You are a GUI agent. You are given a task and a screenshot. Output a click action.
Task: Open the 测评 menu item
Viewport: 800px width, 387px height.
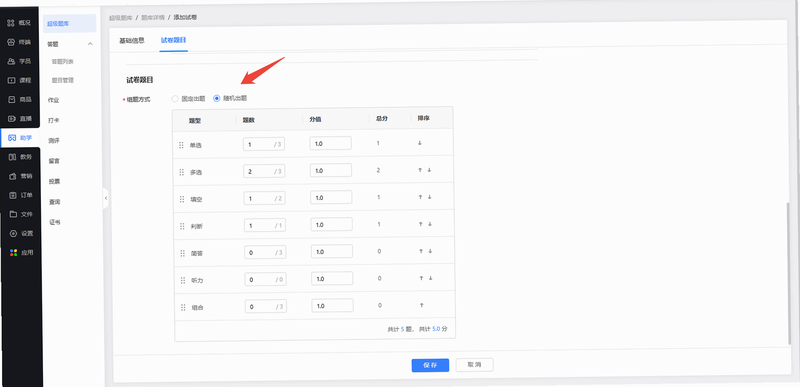tap(54, 141)
